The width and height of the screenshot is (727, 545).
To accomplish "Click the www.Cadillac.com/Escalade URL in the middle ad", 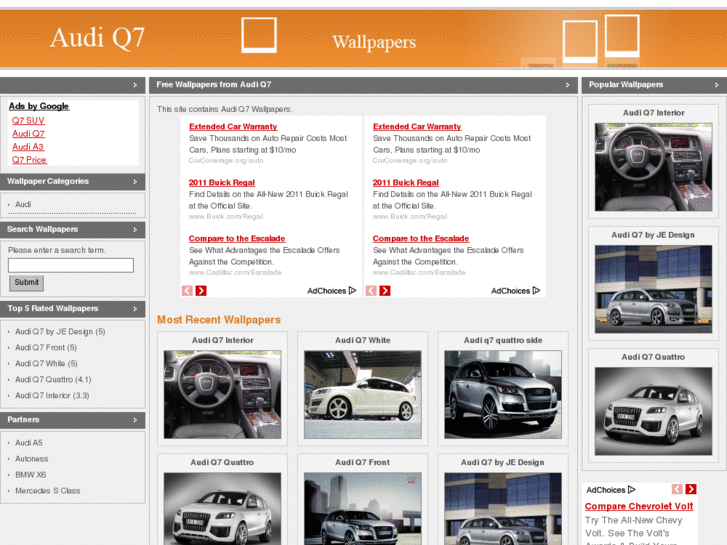I will pos(419,273).
